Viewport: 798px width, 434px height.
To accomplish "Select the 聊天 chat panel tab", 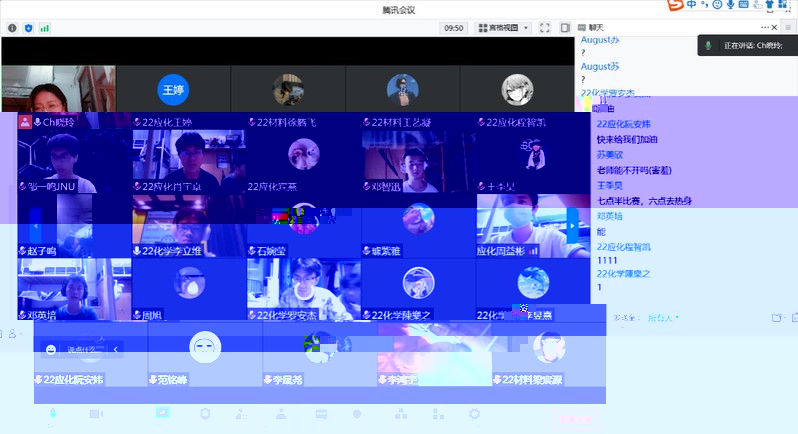I will (596, 28).
